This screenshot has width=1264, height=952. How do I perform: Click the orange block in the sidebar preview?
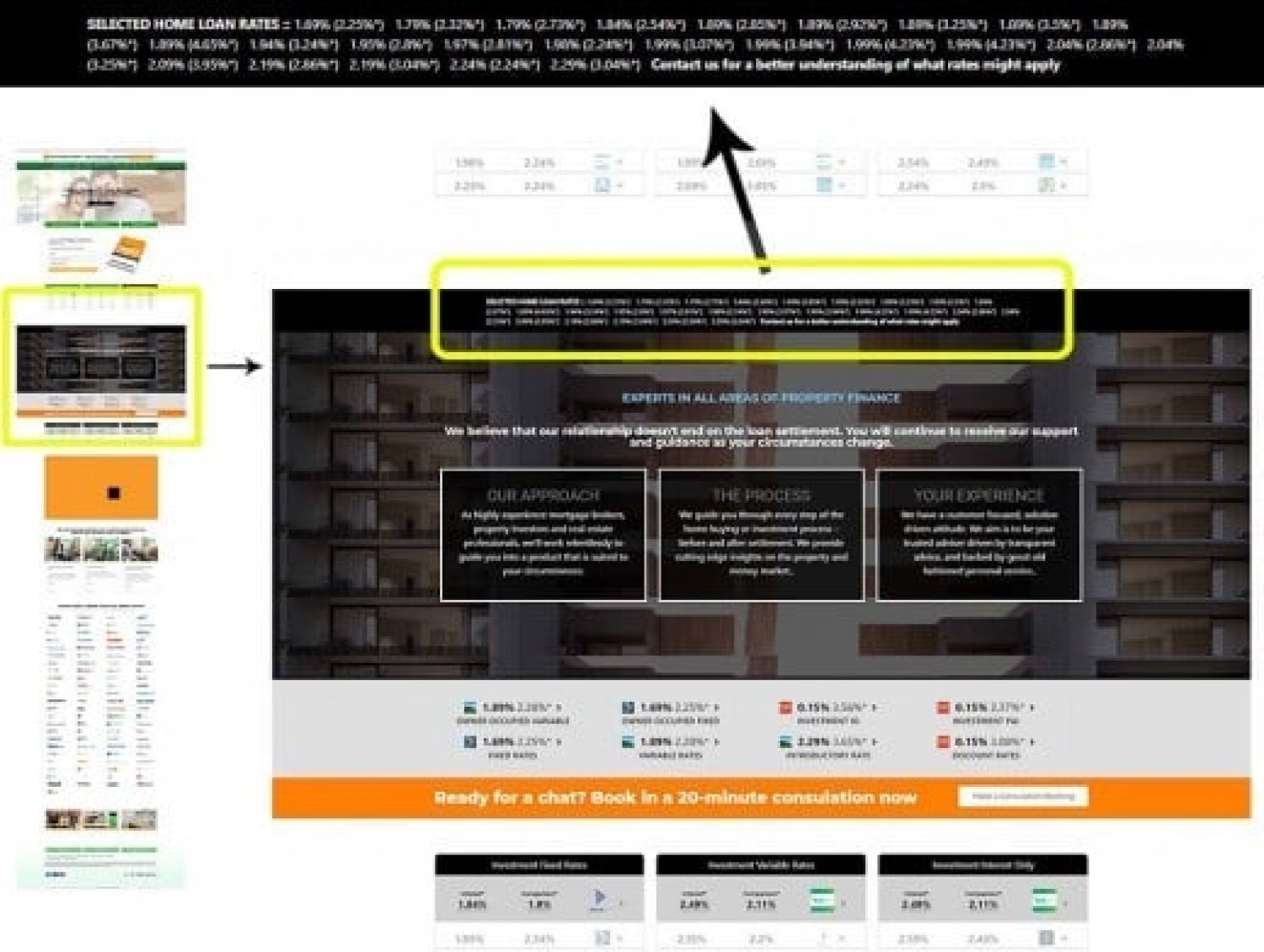(101, 488)
